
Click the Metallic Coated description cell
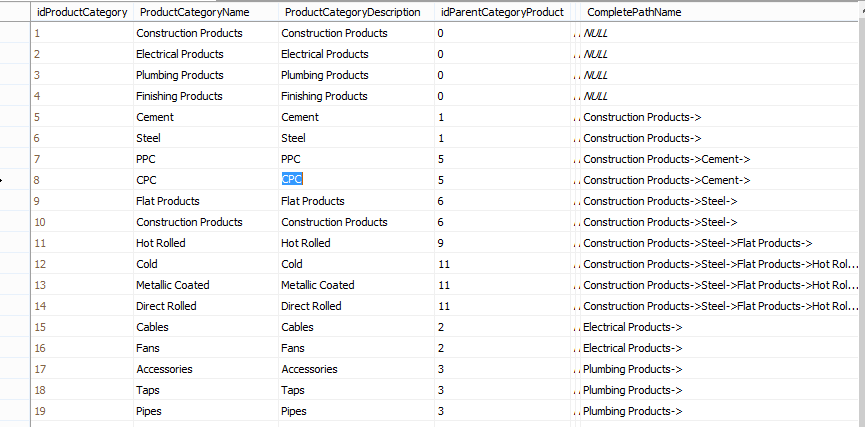pos(317,285)
